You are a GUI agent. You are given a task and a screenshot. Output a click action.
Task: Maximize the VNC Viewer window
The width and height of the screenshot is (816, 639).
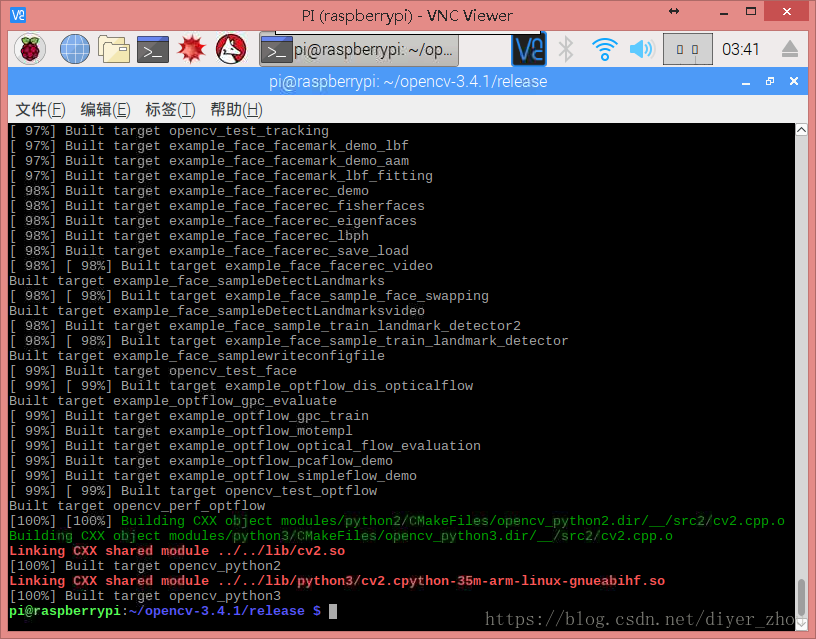(750, 11)
